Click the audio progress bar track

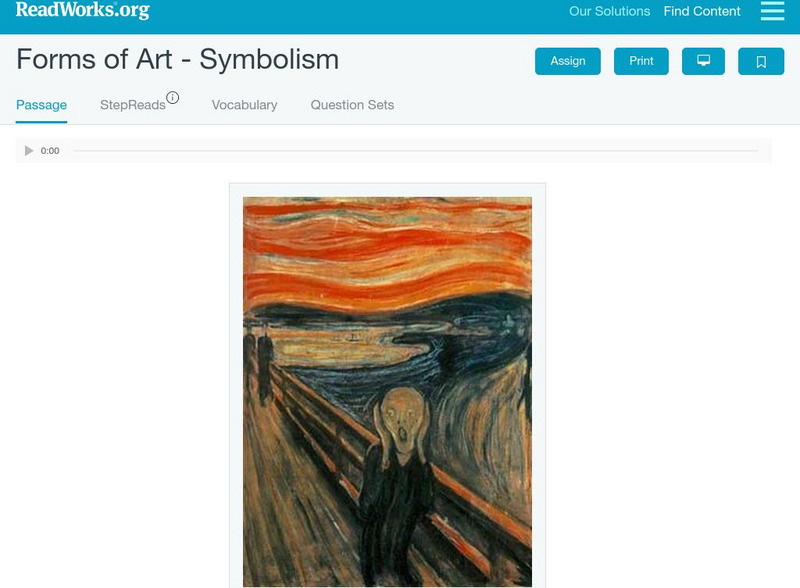coord(415,151)
